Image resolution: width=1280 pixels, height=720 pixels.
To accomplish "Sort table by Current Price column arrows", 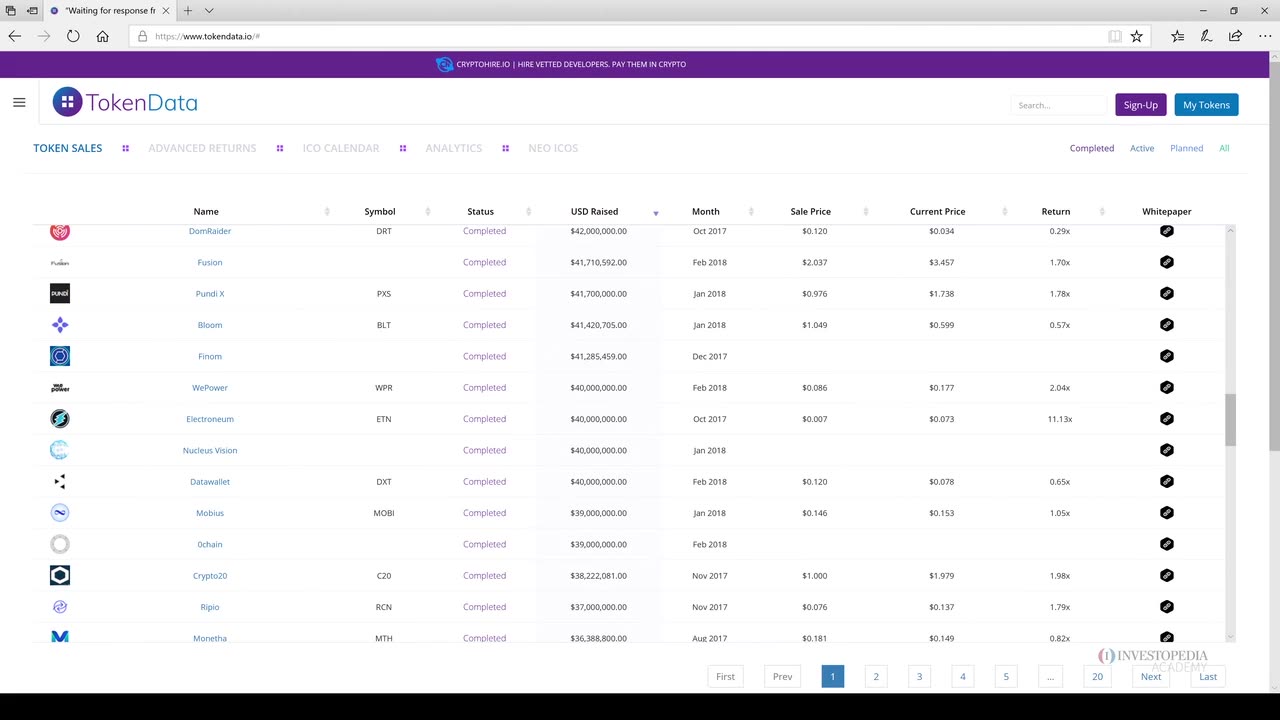I will pyautogui.click(x=1005, y=212).
